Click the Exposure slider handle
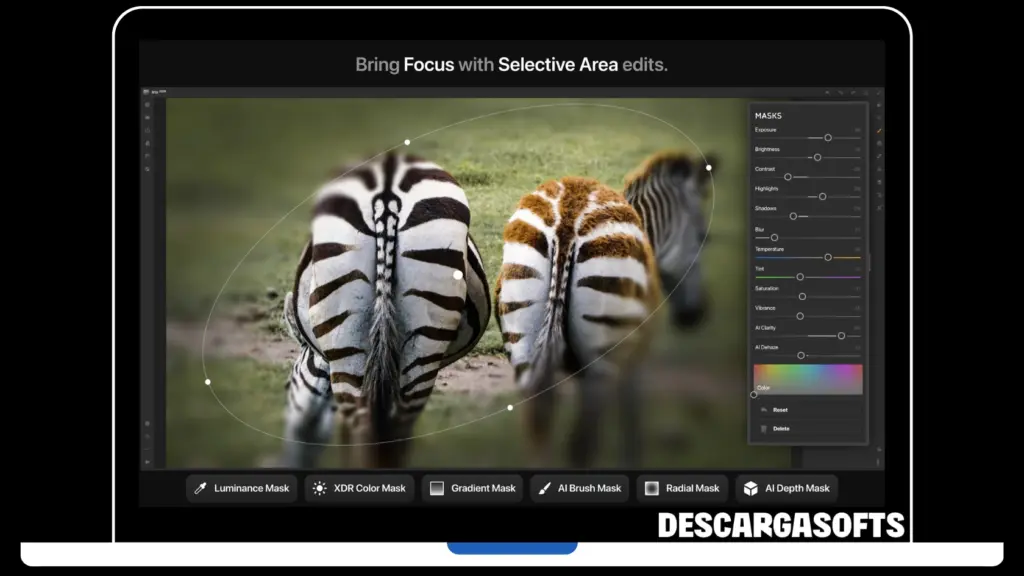 click(x=830, y=137)
